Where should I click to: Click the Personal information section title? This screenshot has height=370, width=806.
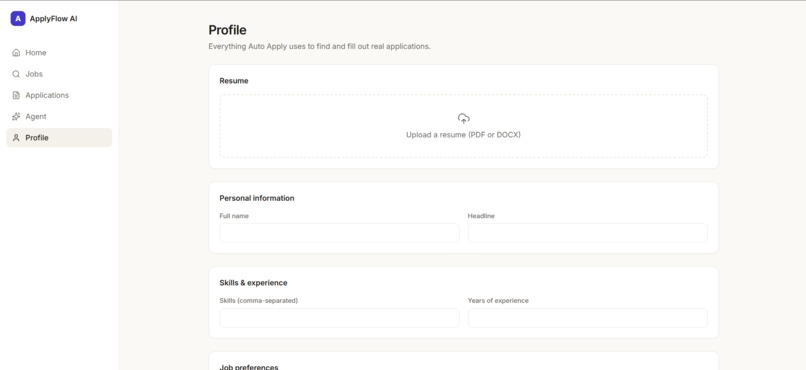(x=257, y=198)
